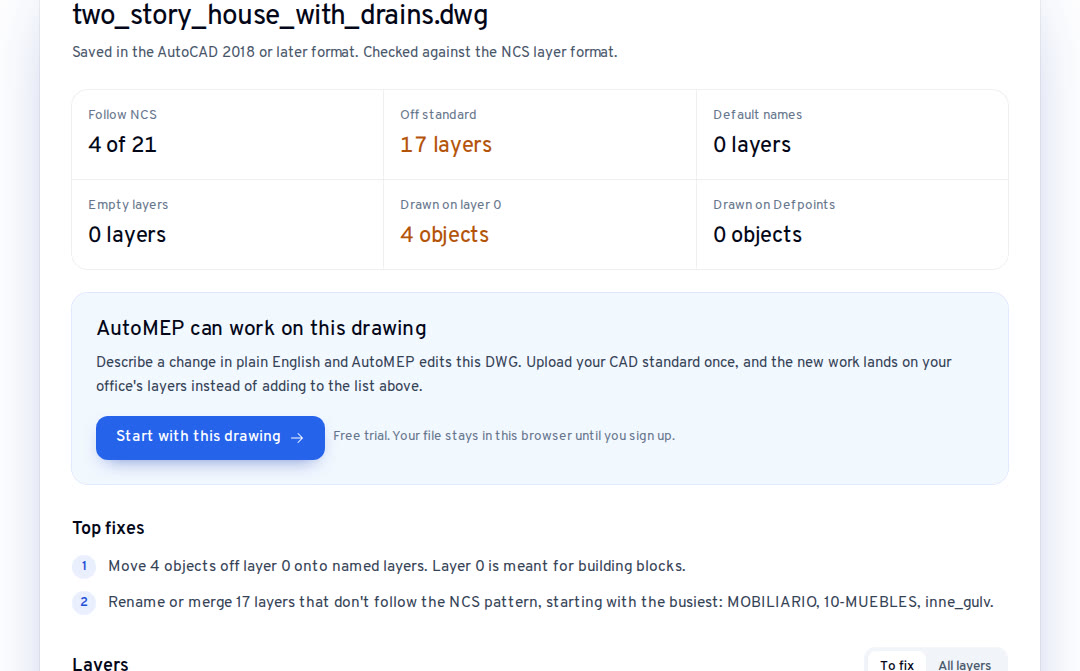Click the '0 objects' Drawn on Defpoints value

pos(758,235)
